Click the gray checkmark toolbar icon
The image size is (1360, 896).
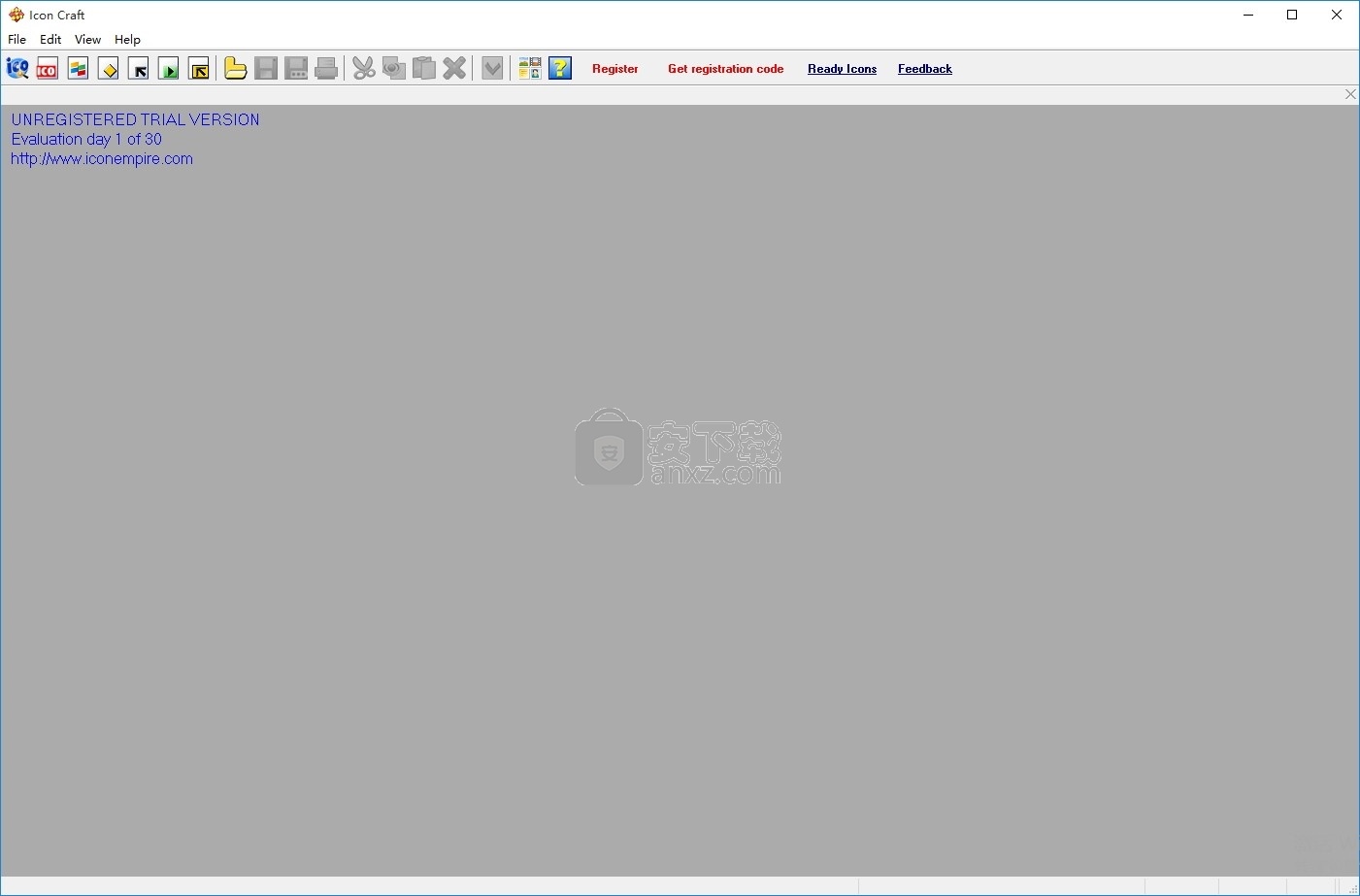(x=492, y=68)
